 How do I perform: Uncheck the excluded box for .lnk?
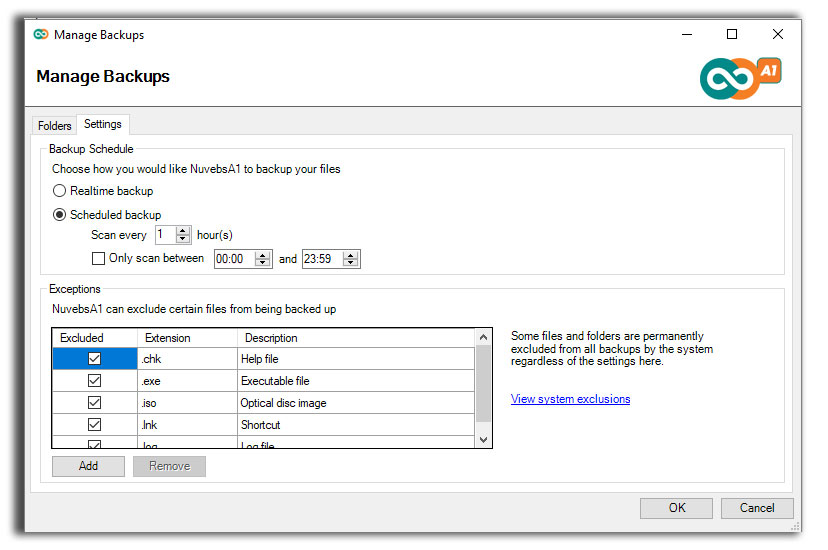(95, 424)
